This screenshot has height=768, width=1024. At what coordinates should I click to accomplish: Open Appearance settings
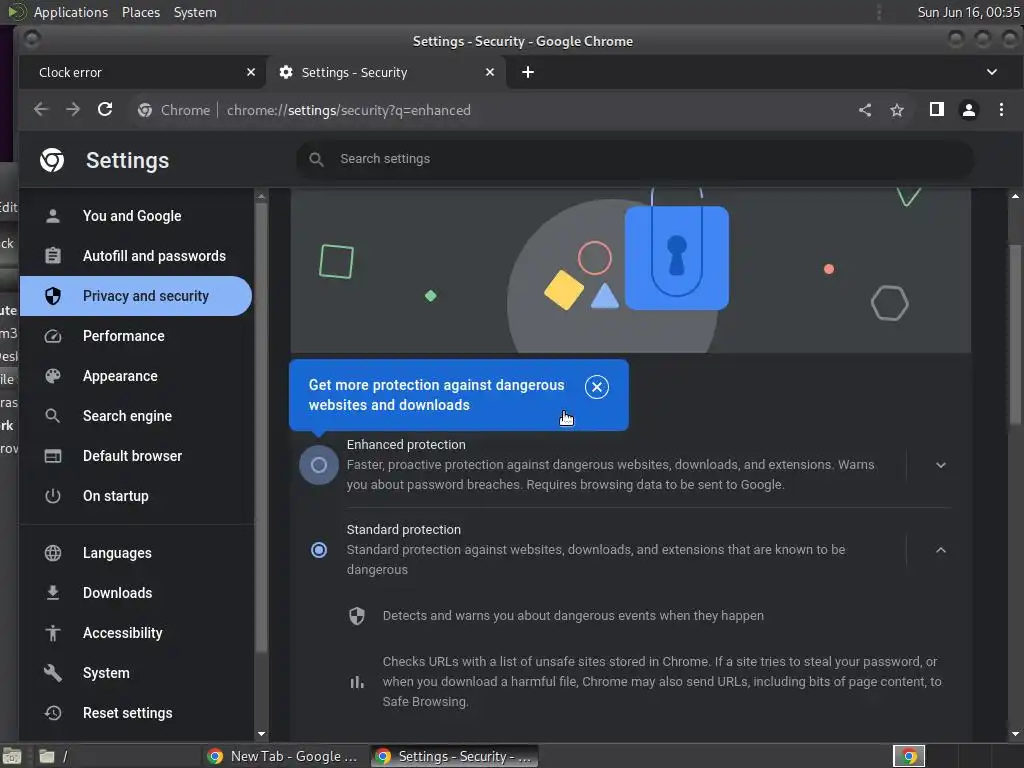[136, 376]
